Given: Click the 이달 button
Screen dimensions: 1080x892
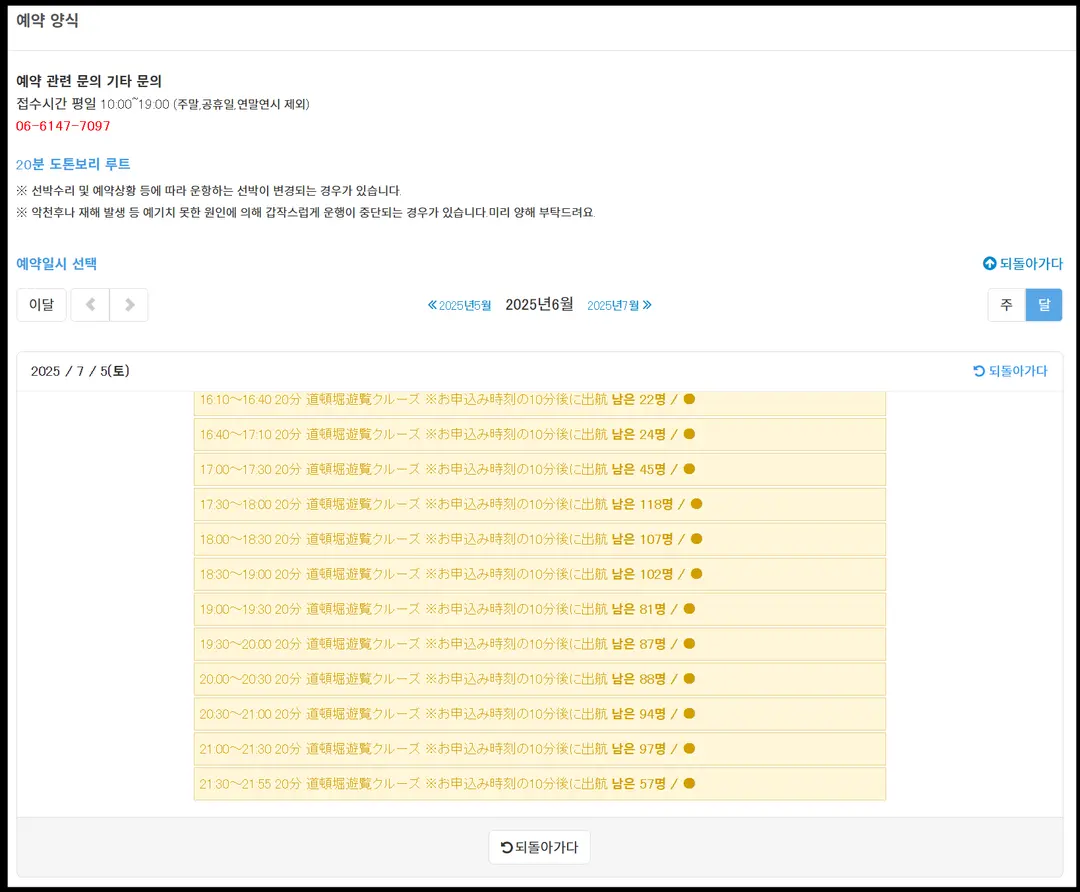Looking at the screenshot, I should [x=41, y=304].
